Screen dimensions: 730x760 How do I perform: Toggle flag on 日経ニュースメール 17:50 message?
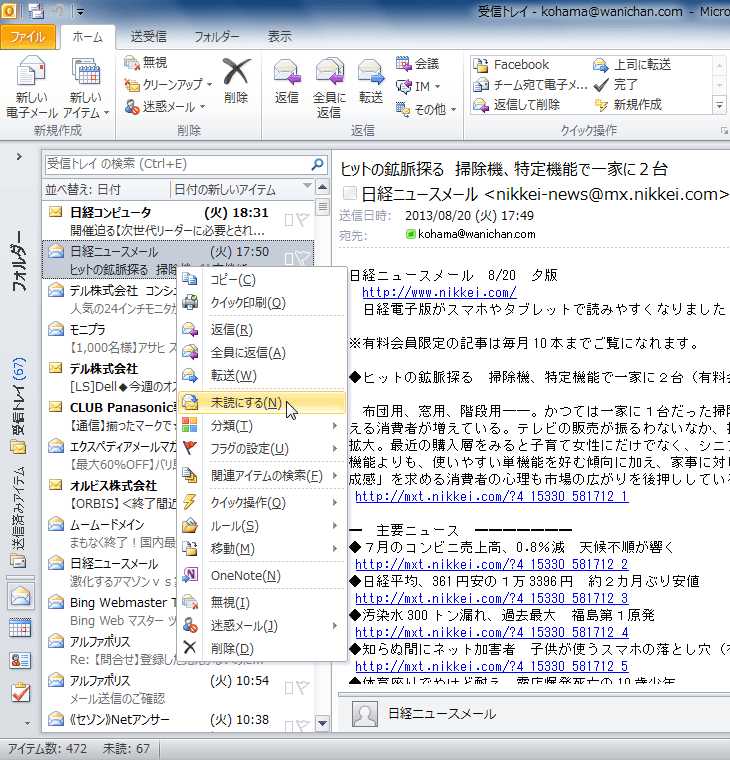(303, 258)
